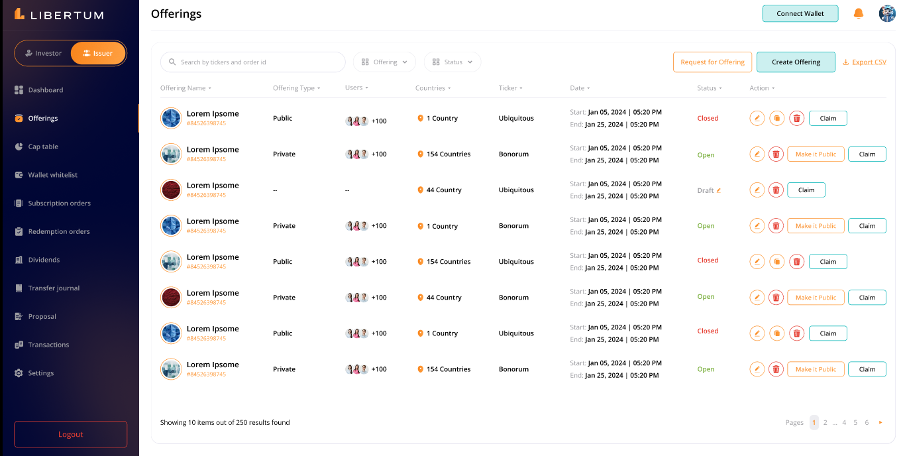Click the notification bell icon
Viewport: 904px width, 456px height.
858,14
